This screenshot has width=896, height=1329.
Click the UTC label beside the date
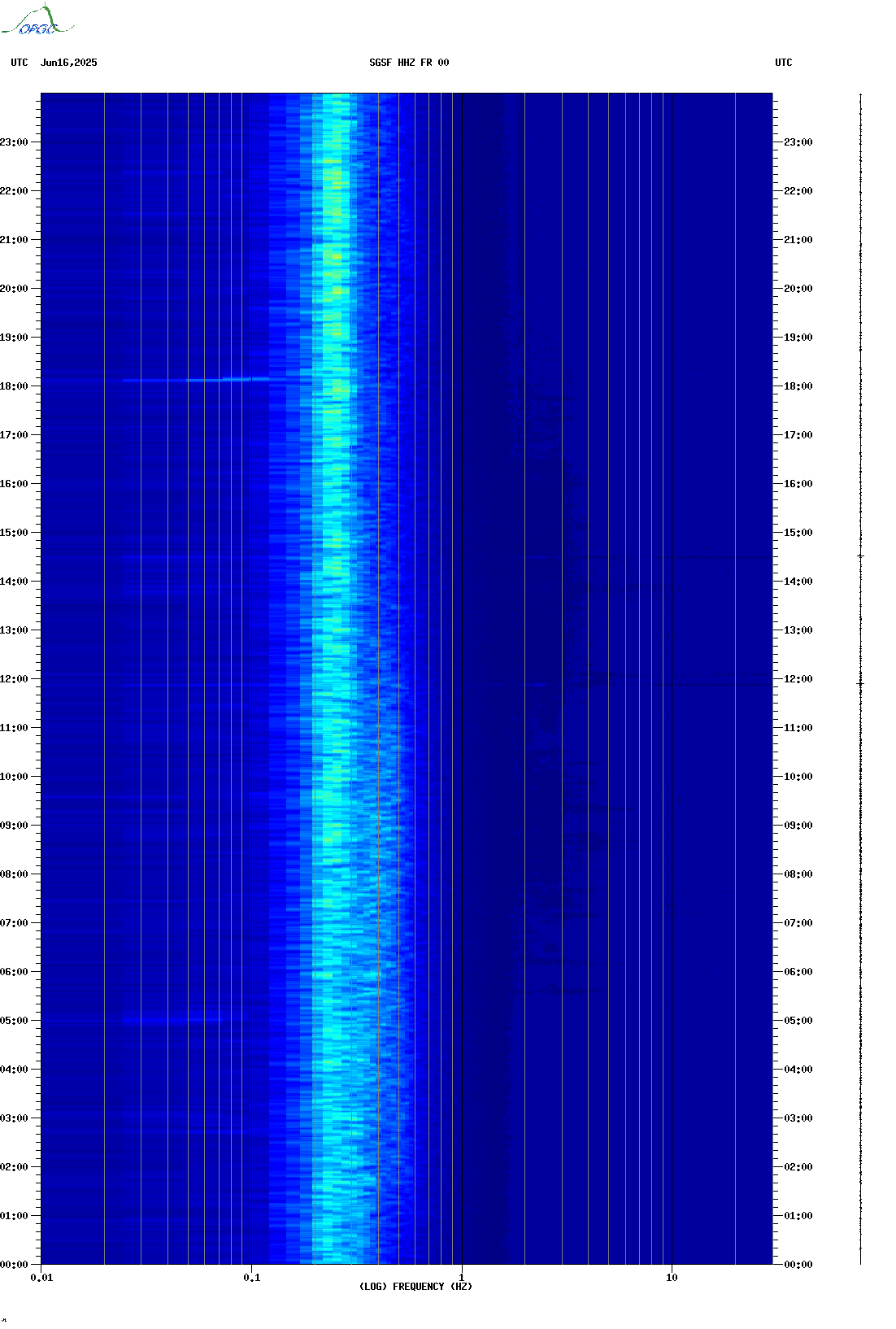(20, 63)
